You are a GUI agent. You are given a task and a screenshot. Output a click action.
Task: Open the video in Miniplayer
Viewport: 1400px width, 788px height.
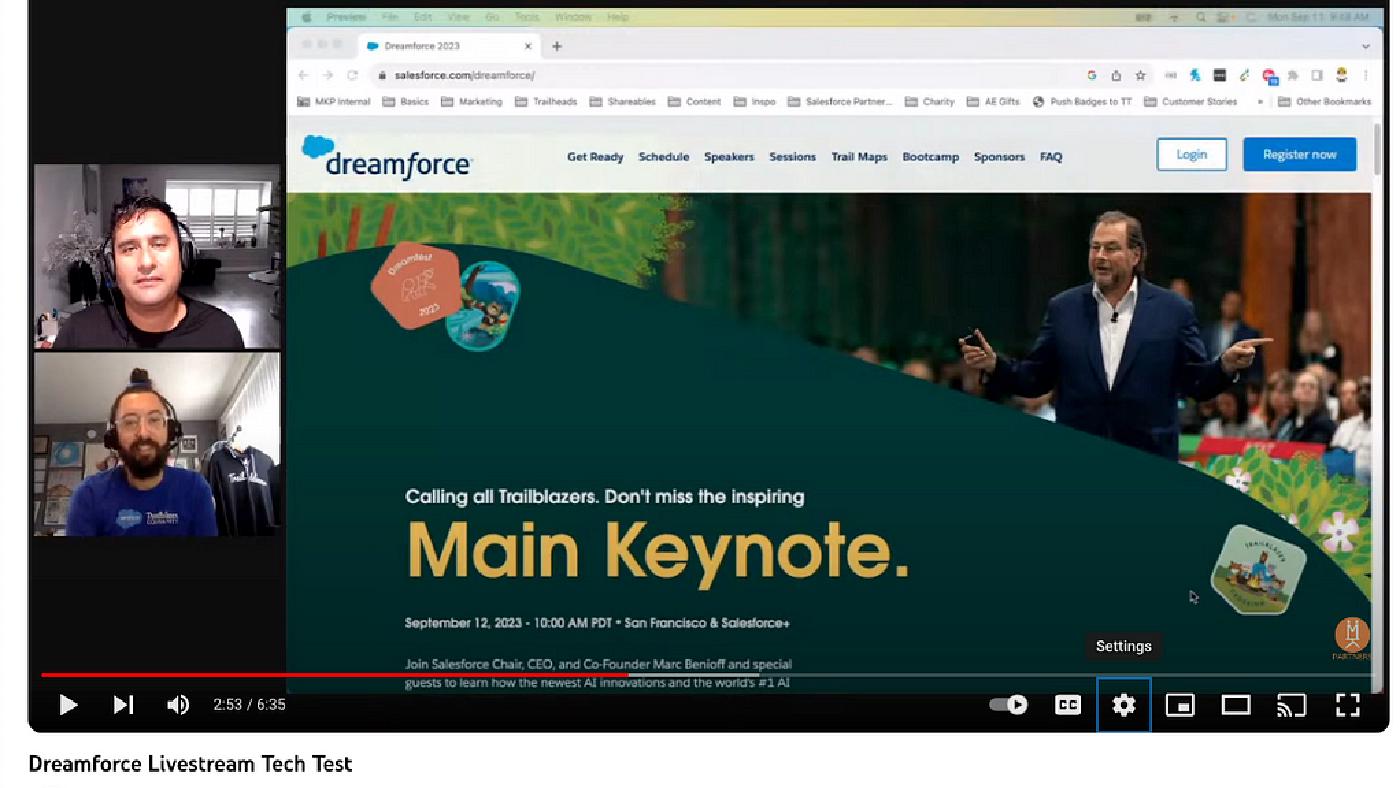click(x=1181, y=705)
